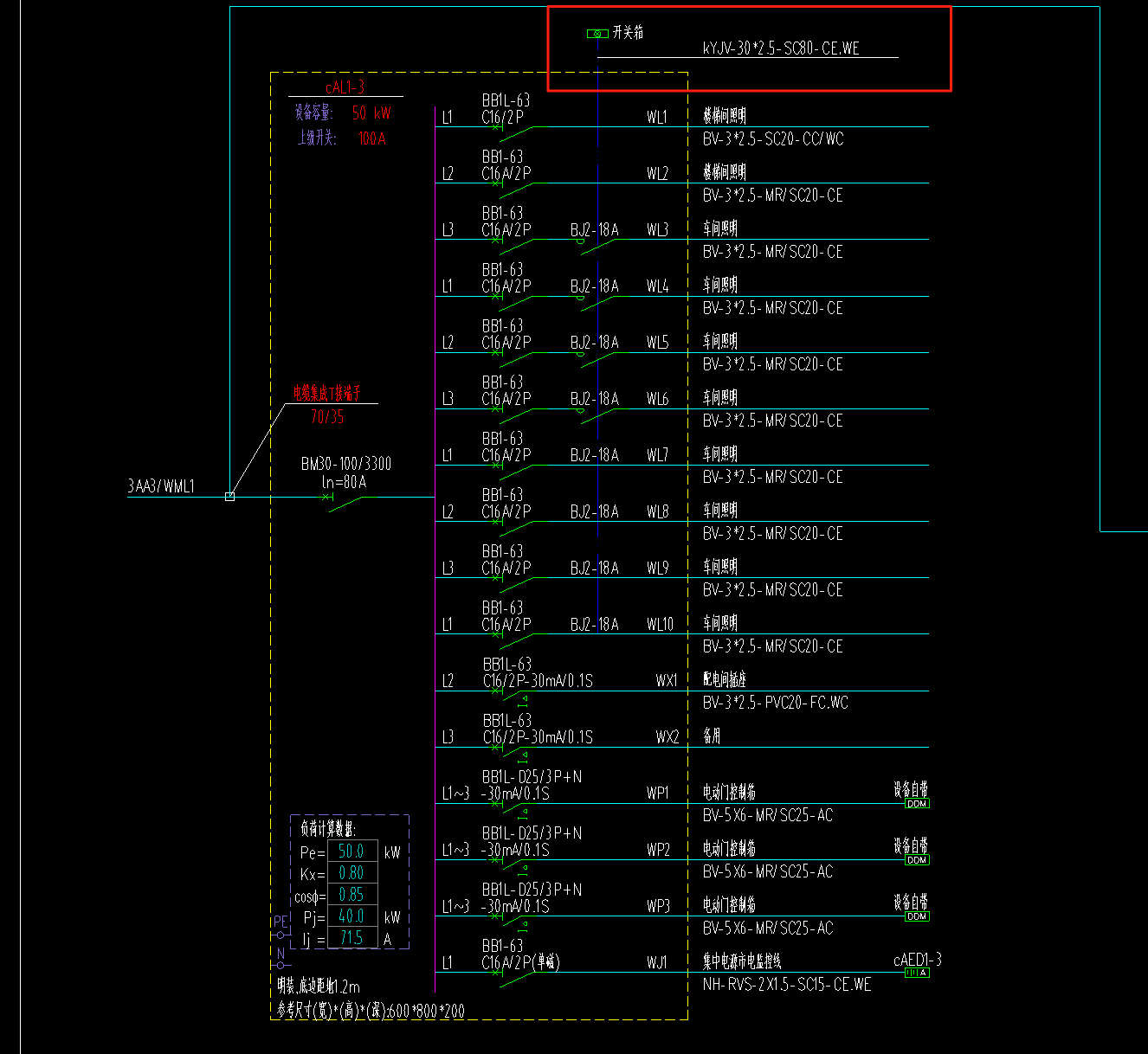The height and width of the screenshot is (1054, 1148).
Task: Select the cable text kYJV-30*2.5-SC80-CE.WE
Action: pos(781,49)
